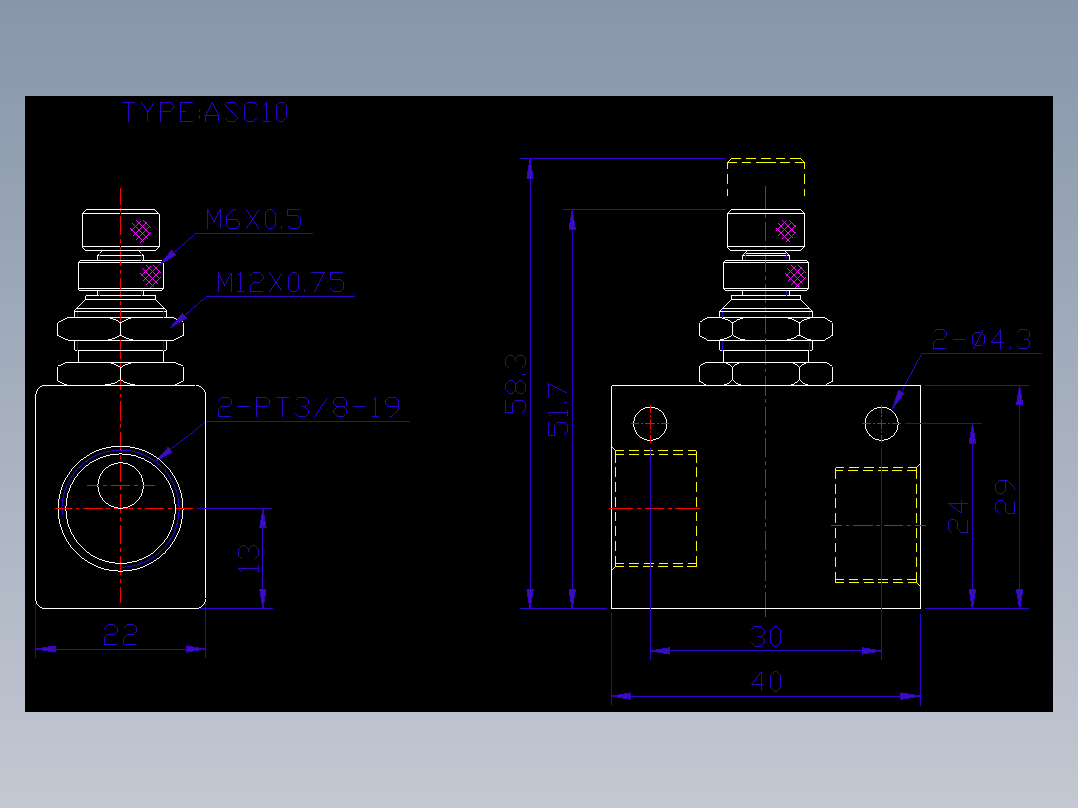The image size is (1078, 808).
Task: Click the 29 vertical dimension
Action: coord(1004,496)
